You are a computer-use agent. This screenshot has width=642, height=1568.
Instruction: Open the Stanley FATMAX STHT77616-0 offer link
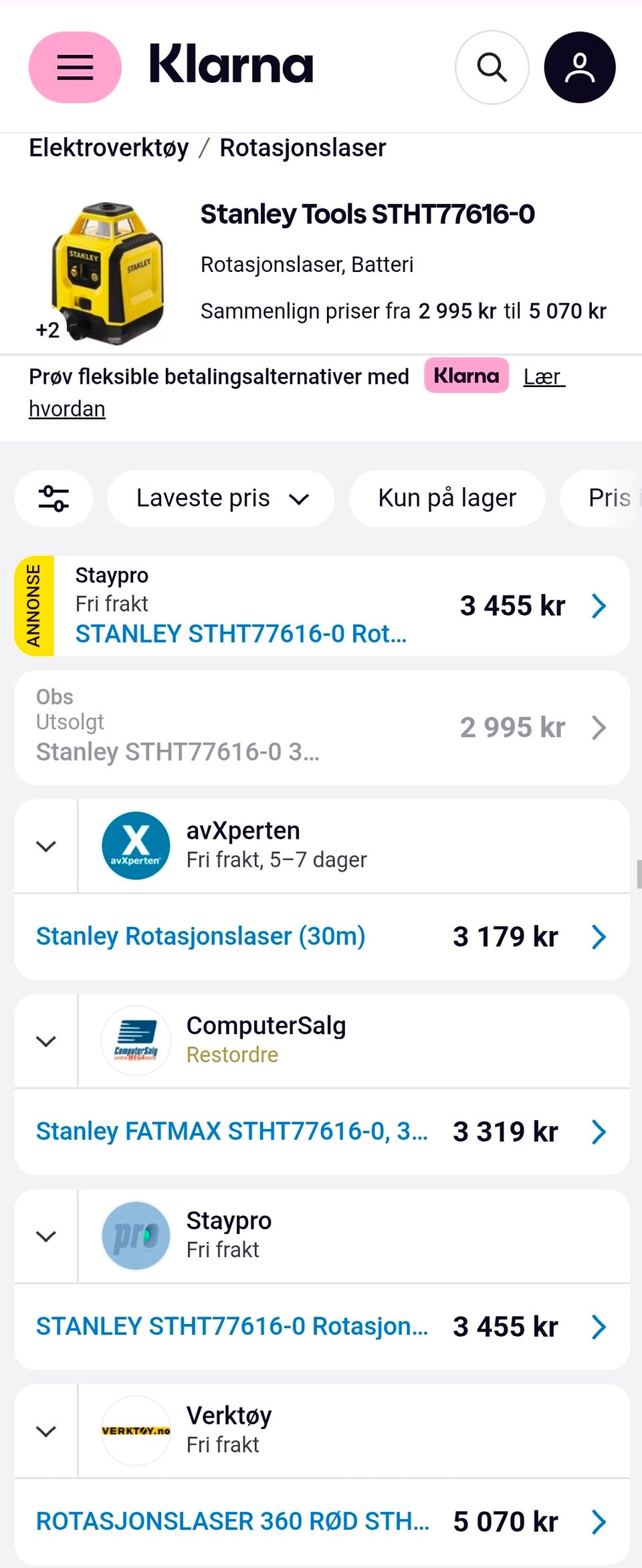(x=231, y=1132)
